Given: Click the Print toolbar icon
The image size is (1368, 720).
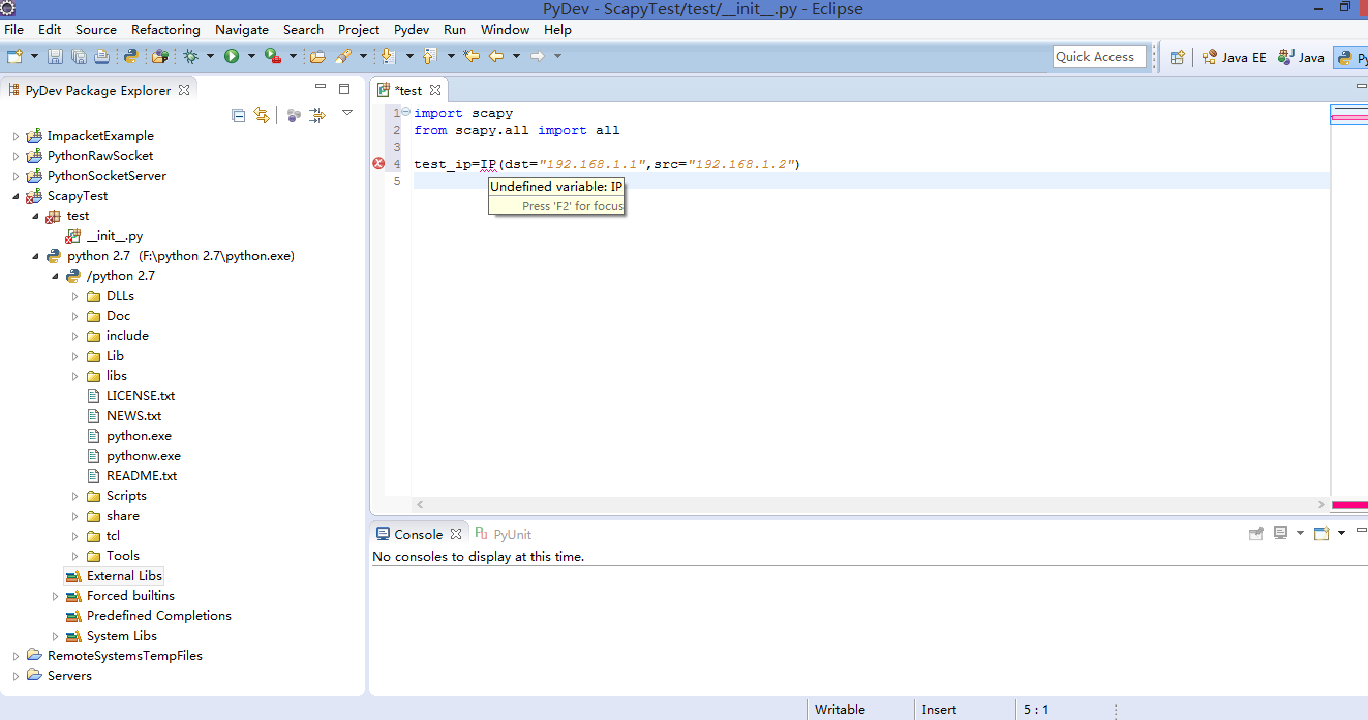Looking at the screenshot, I should [x=103, y=56].
